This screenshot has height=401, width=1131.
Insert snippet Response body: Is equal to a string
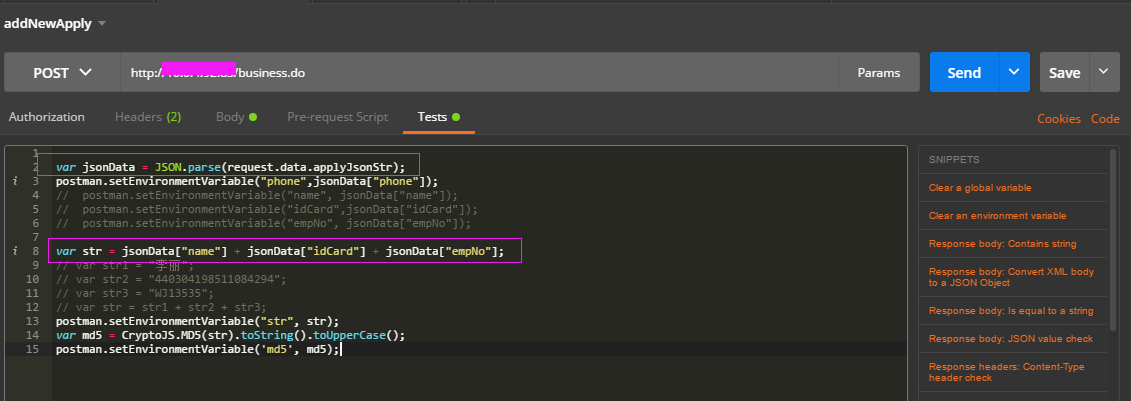pos(1011,311)
